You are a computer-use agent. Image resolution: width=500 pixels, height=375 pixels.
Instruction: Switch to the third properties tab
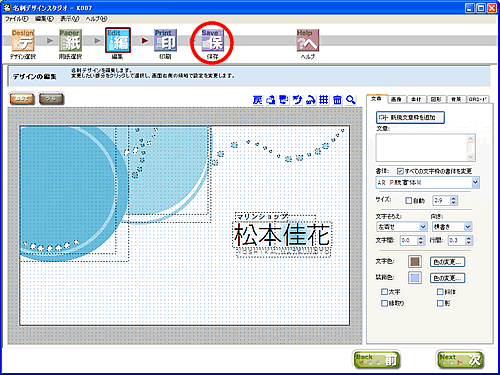click(x=416, y=99)
